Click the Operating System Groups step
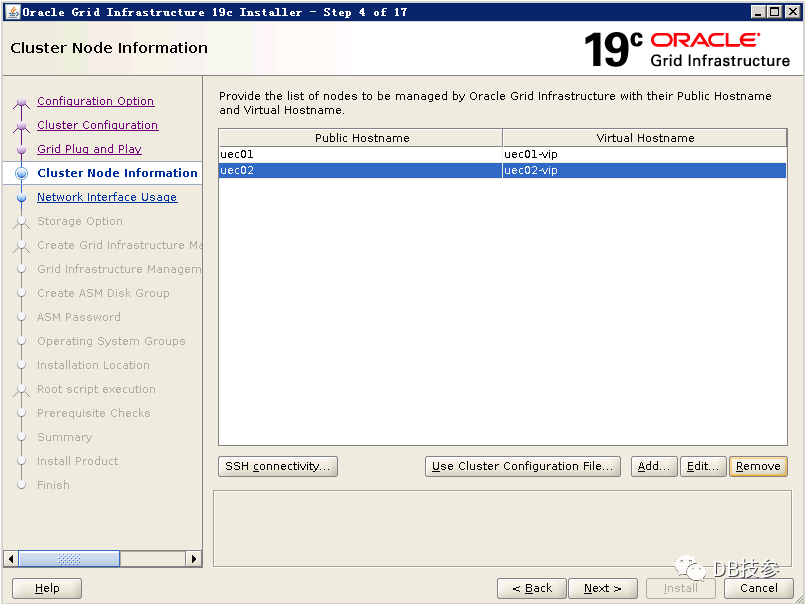The height and width of the screenshot is (604, 805). click(x=111, y=341)
